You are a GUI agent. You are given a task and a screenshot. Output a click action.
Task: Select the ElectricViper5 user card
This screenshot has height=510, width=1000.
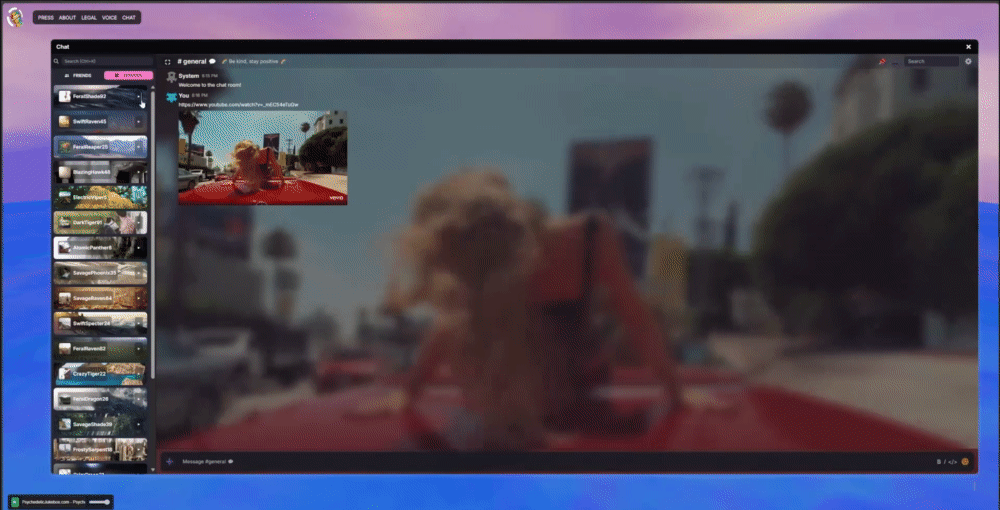point(100,197)
